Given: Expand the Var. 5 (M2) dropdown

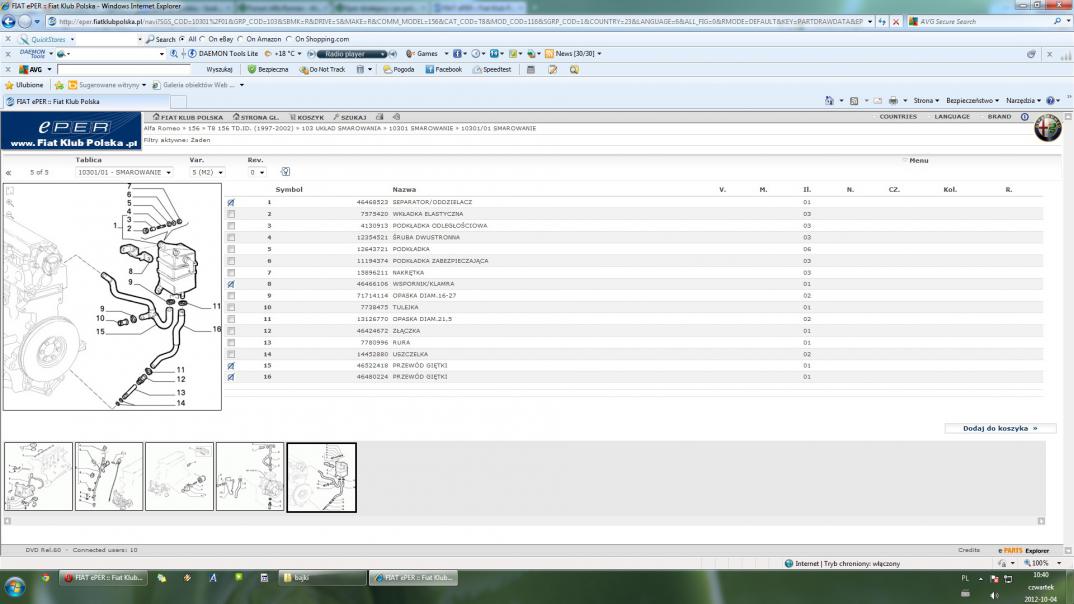Looking at the screenshot, I should click(x=207, y=172).
